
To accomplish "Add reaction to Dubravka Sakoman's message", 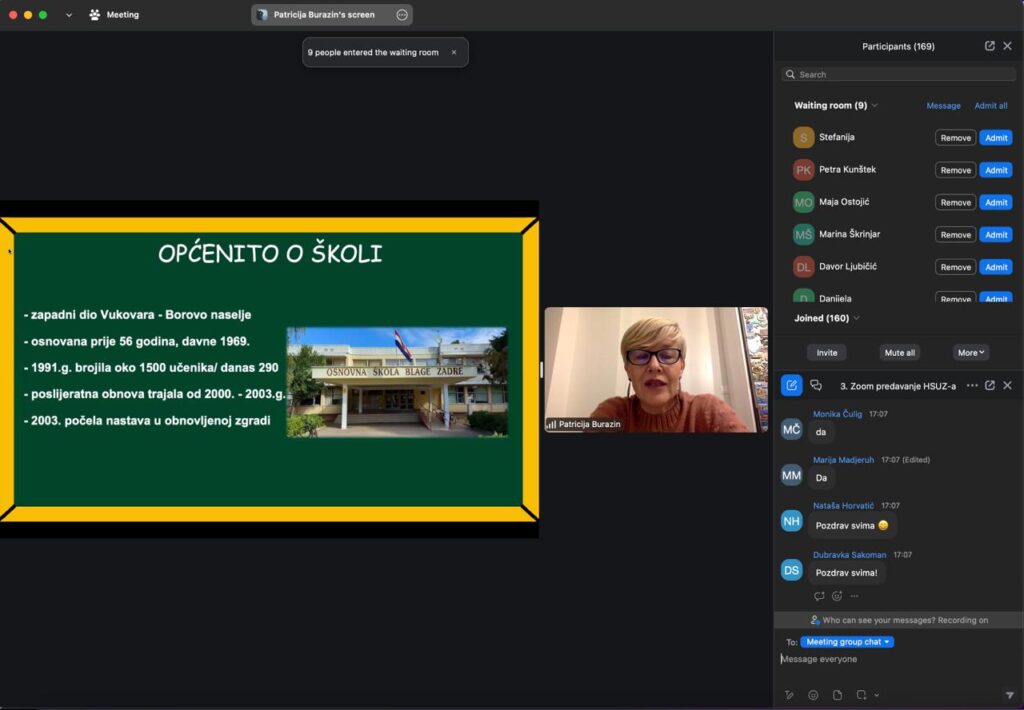I will pyautogui.click(x=837, y=596).
